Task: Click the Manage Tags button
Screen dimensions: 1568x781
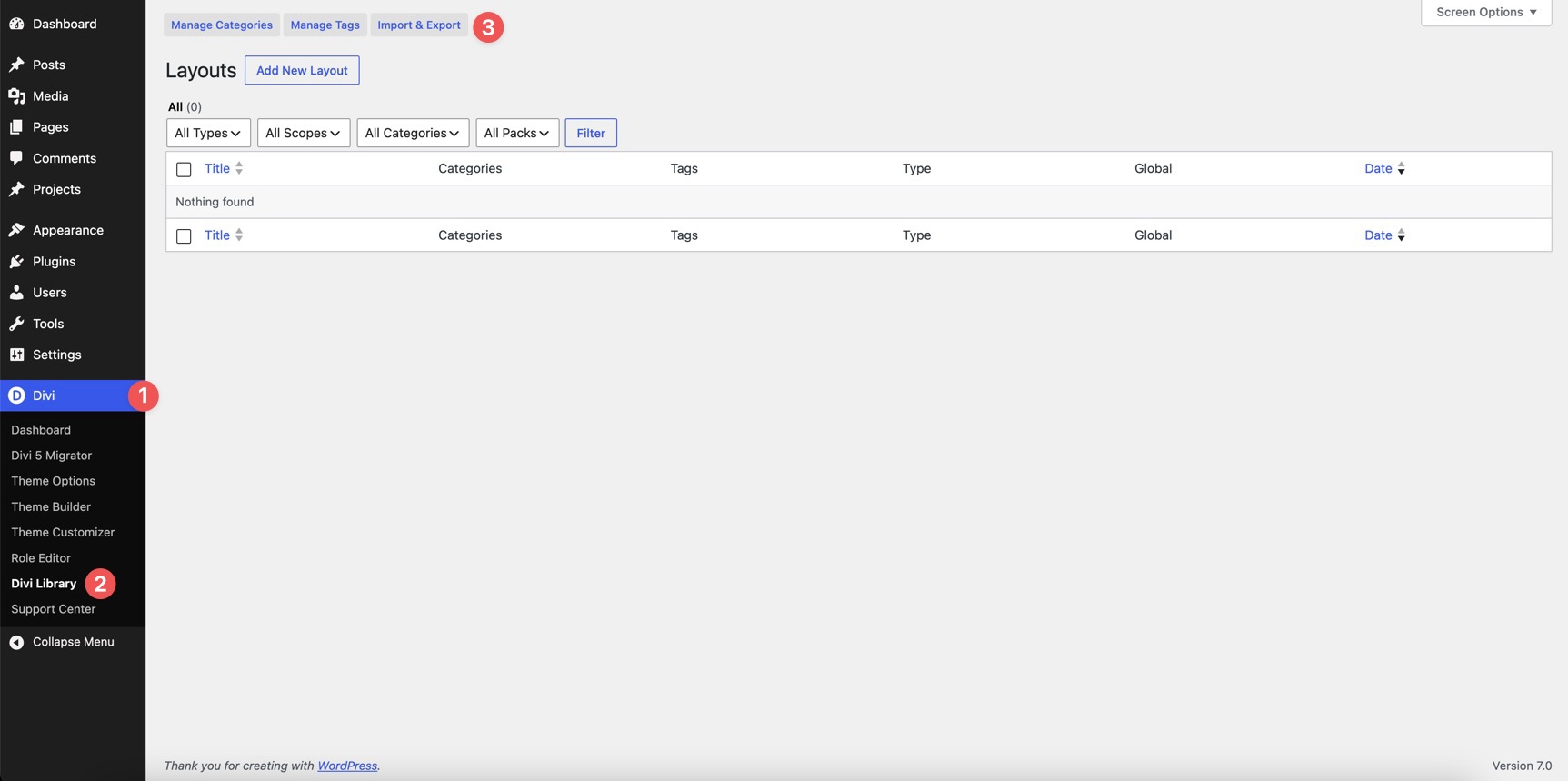Action: [x=325, y=25]
